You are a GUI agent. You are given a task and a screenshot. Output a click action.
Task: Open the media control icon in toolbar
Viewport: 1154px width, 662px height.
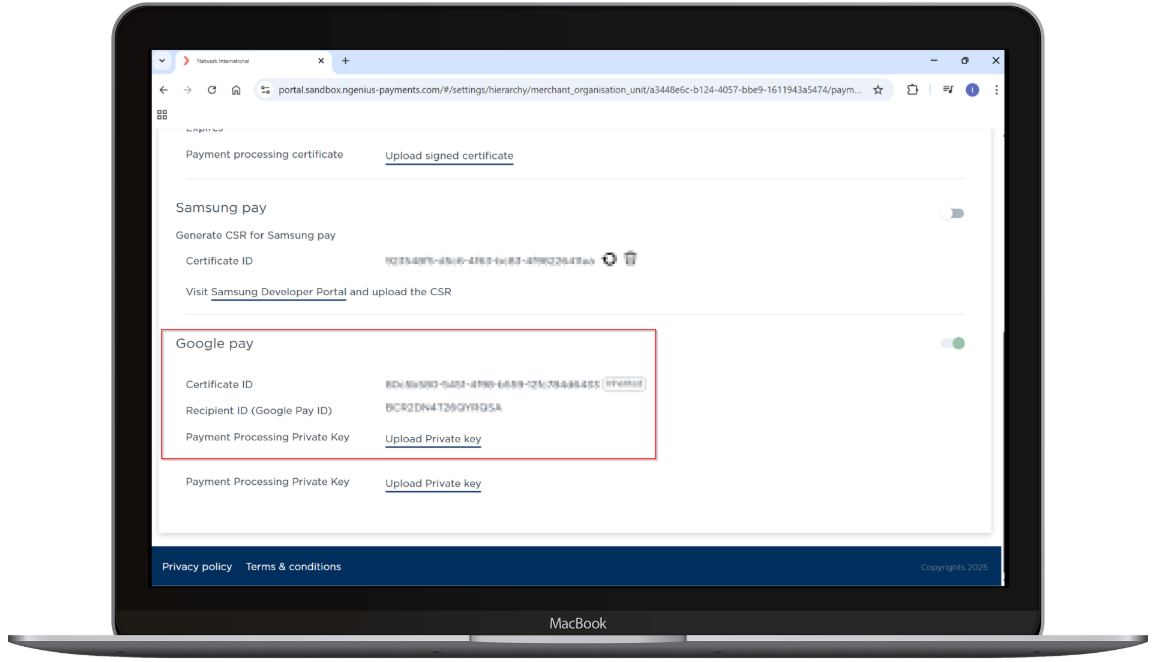(x=948, y=90)
